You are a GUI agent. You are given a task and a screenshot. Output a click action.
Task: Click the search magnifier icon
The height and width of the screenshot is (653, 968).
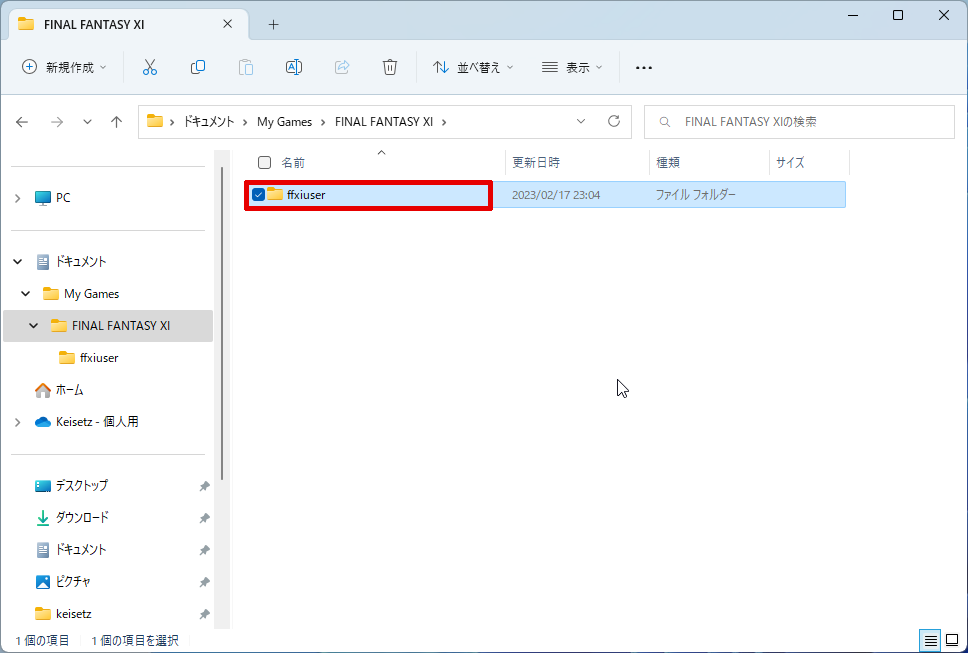(665, 122)
